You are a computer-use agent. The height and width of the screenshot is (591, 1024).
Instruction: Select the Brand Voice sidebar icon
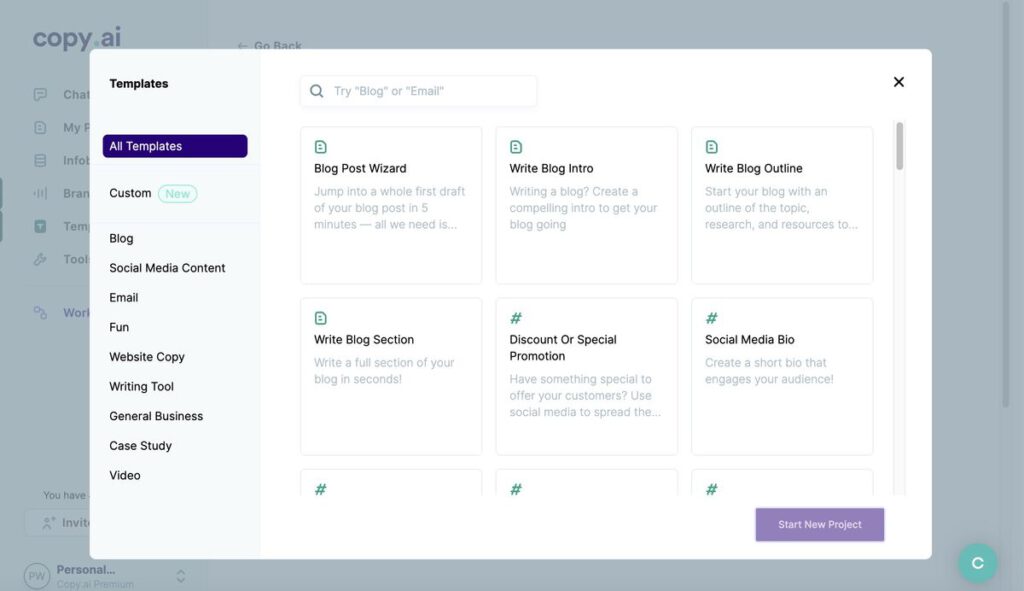(x=38, y=193)
